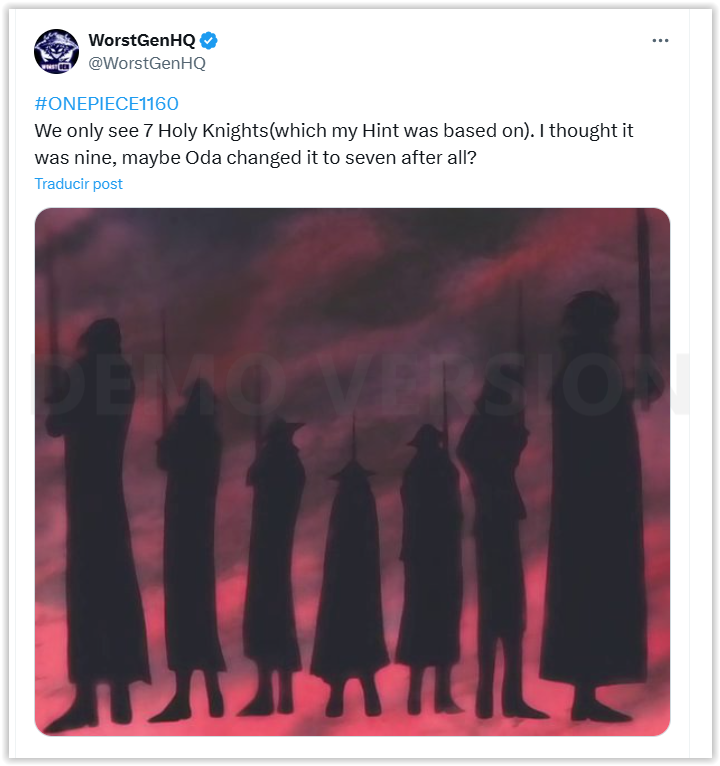This screenshot has height=766, width=720.
Task: Click the blue verified badge
Action: [x=209, y=41]
